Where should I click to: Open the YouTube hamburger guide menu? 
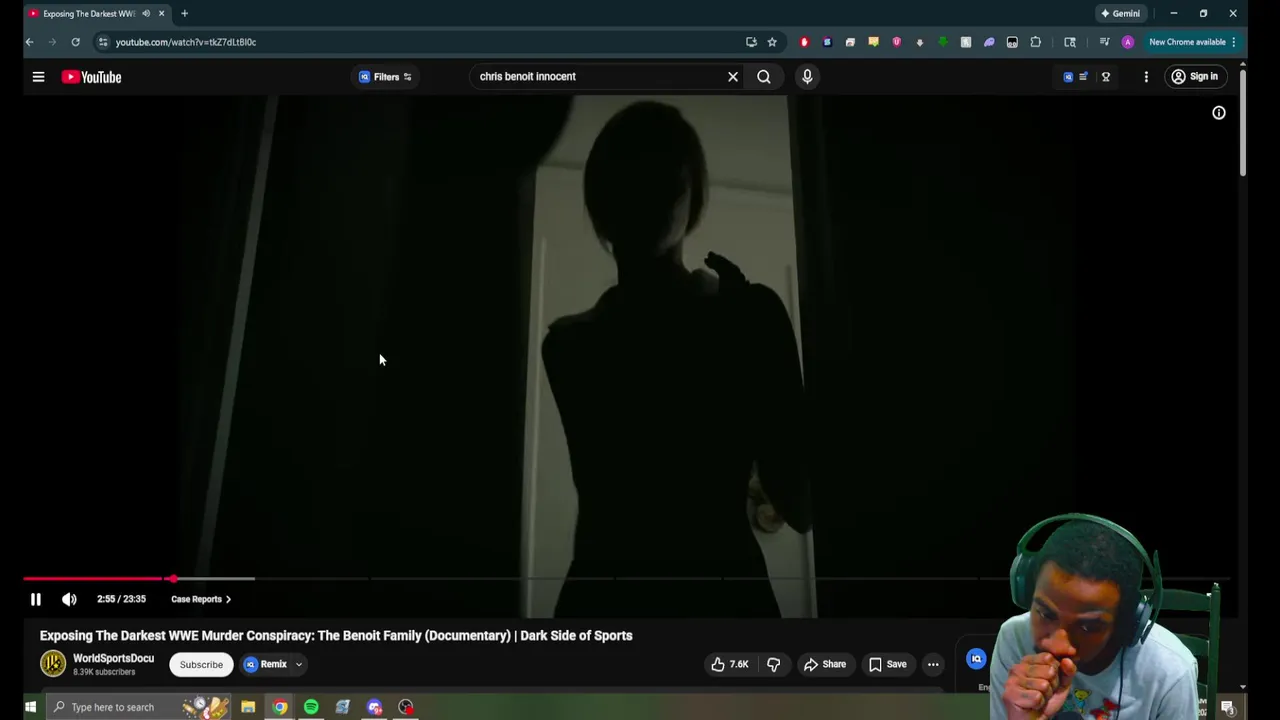click(x=38, y=77)
